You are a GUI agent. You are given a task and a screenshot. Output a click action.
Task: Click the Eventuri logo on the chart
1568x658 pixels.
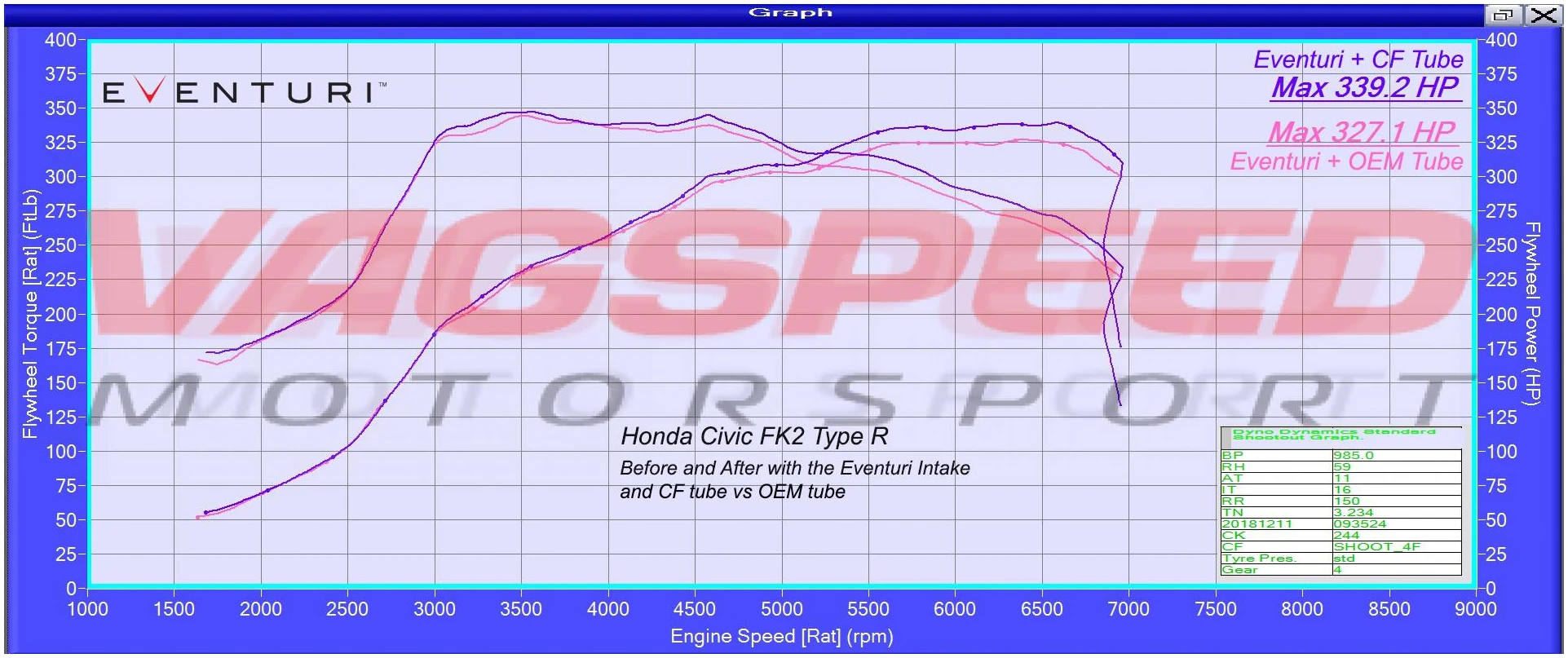point(244,91)
